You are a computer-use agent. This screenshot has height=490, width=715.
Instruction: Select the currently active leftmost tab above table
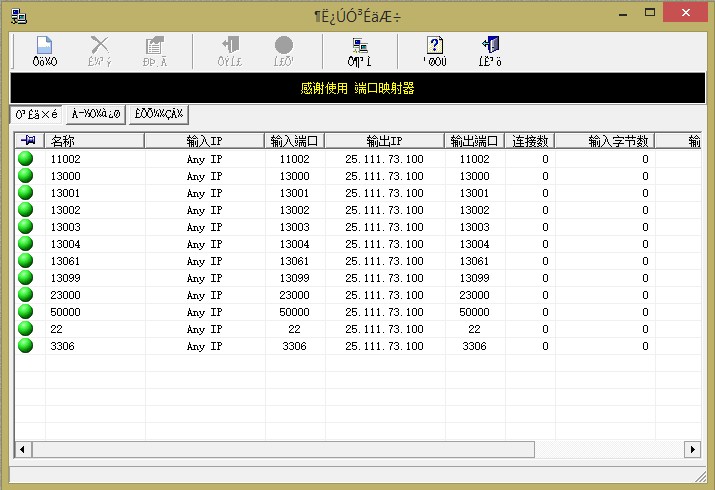pos(36,114)
